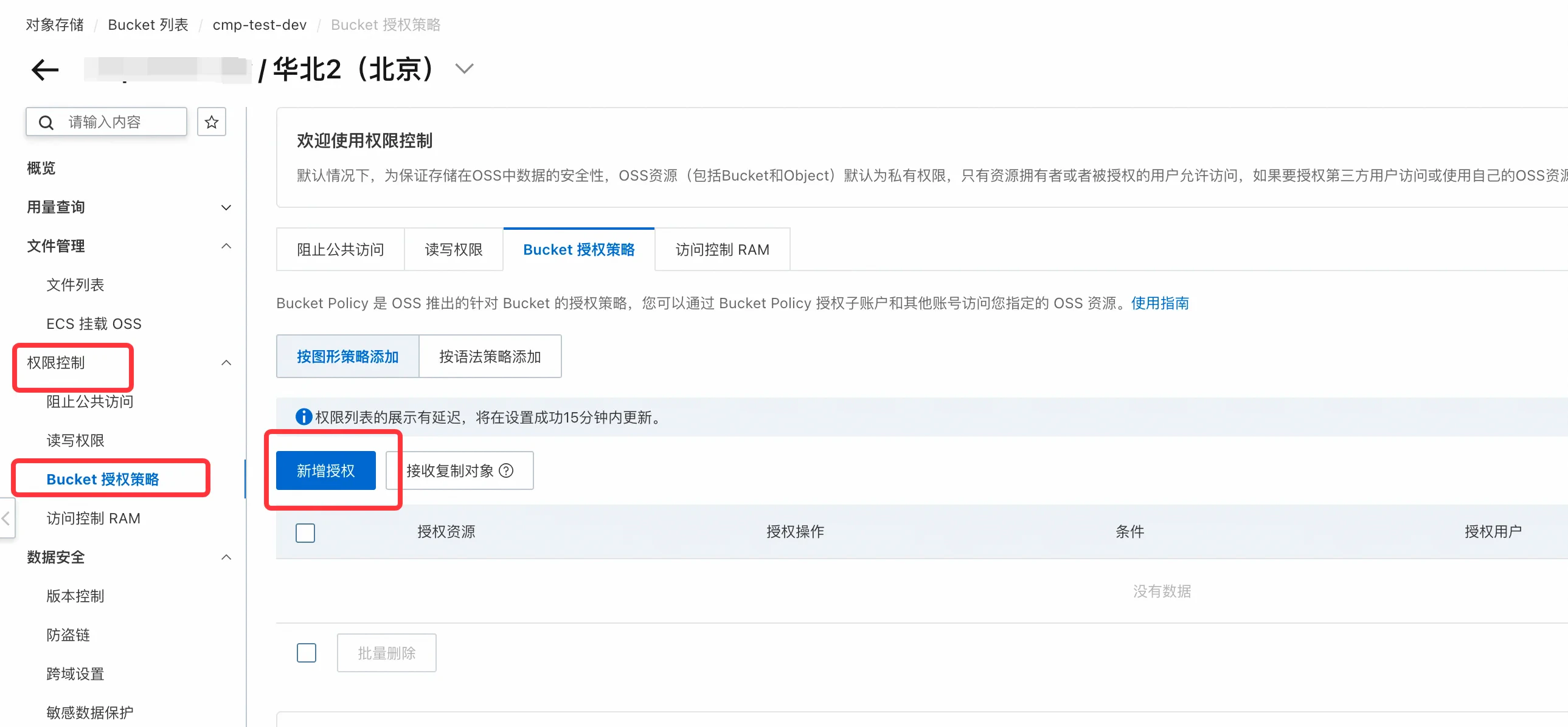Click the 请输入内容 search field
The height and width of the screenshot is (727, 1568).
pyautogui.click(x=122, y=122)
